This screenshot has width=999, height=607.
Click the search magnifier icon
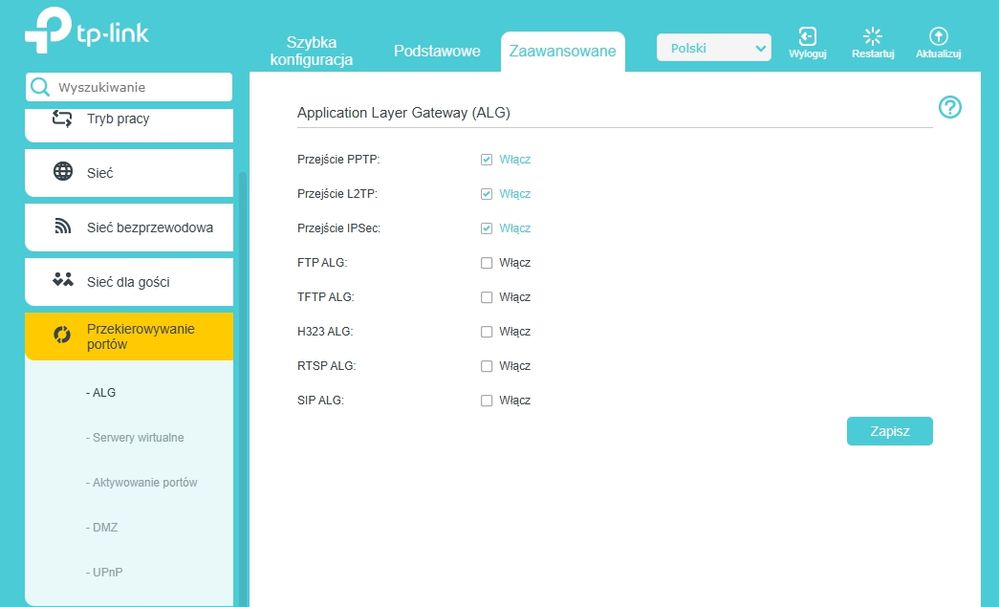pos(41,87)
